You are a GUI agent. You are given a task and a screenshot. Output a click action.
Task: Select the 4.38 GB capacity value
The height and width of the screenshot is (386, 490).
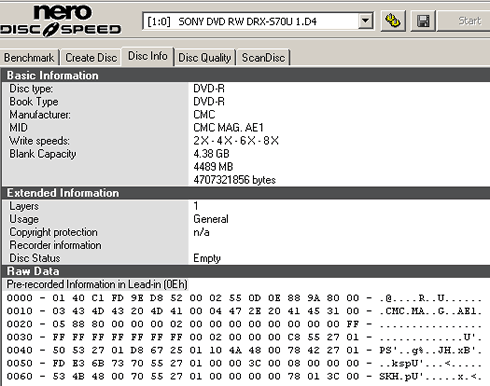(x=211, y=154)
